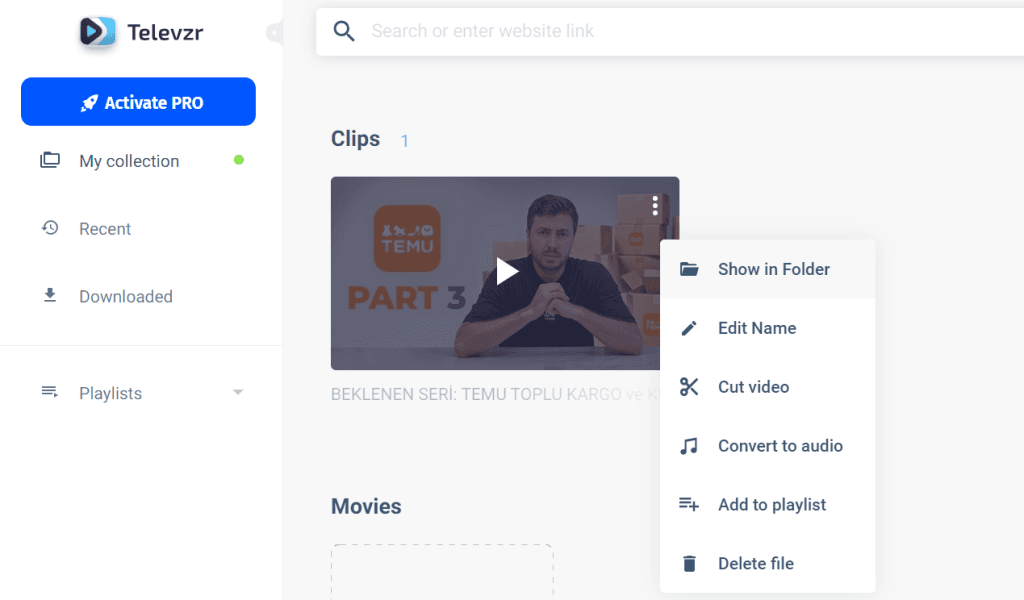Select the Playlists list icon
1024x600 pixels.
tap(49, 392)
